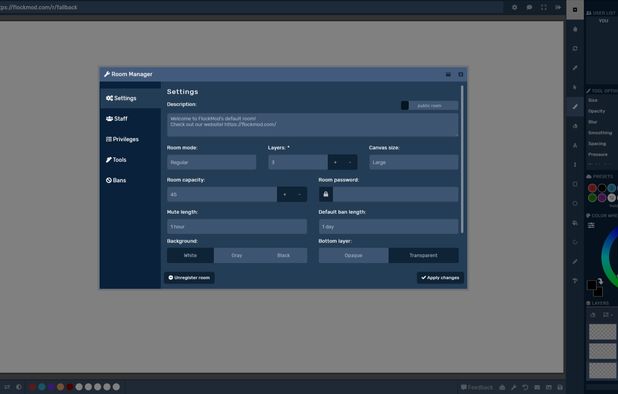Open the Layers panel dropdown icon
618x394 pixels.
(607, 315)
